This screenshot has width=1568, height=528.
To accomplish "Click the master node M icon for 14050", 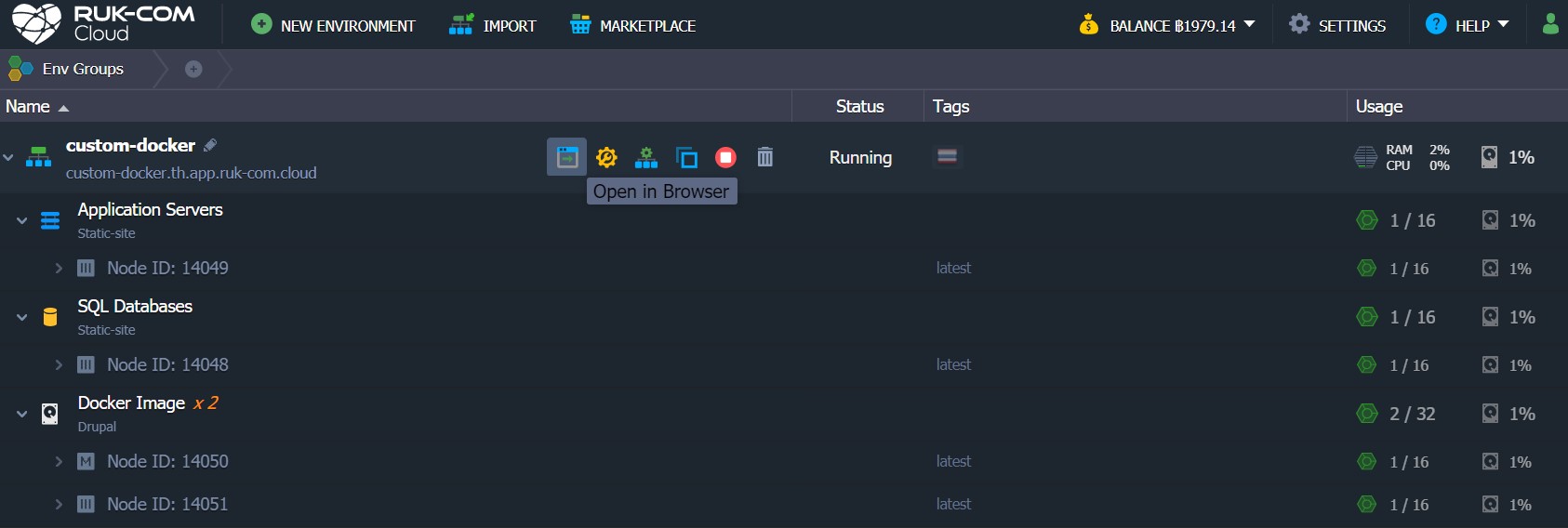I will point(86,462).
